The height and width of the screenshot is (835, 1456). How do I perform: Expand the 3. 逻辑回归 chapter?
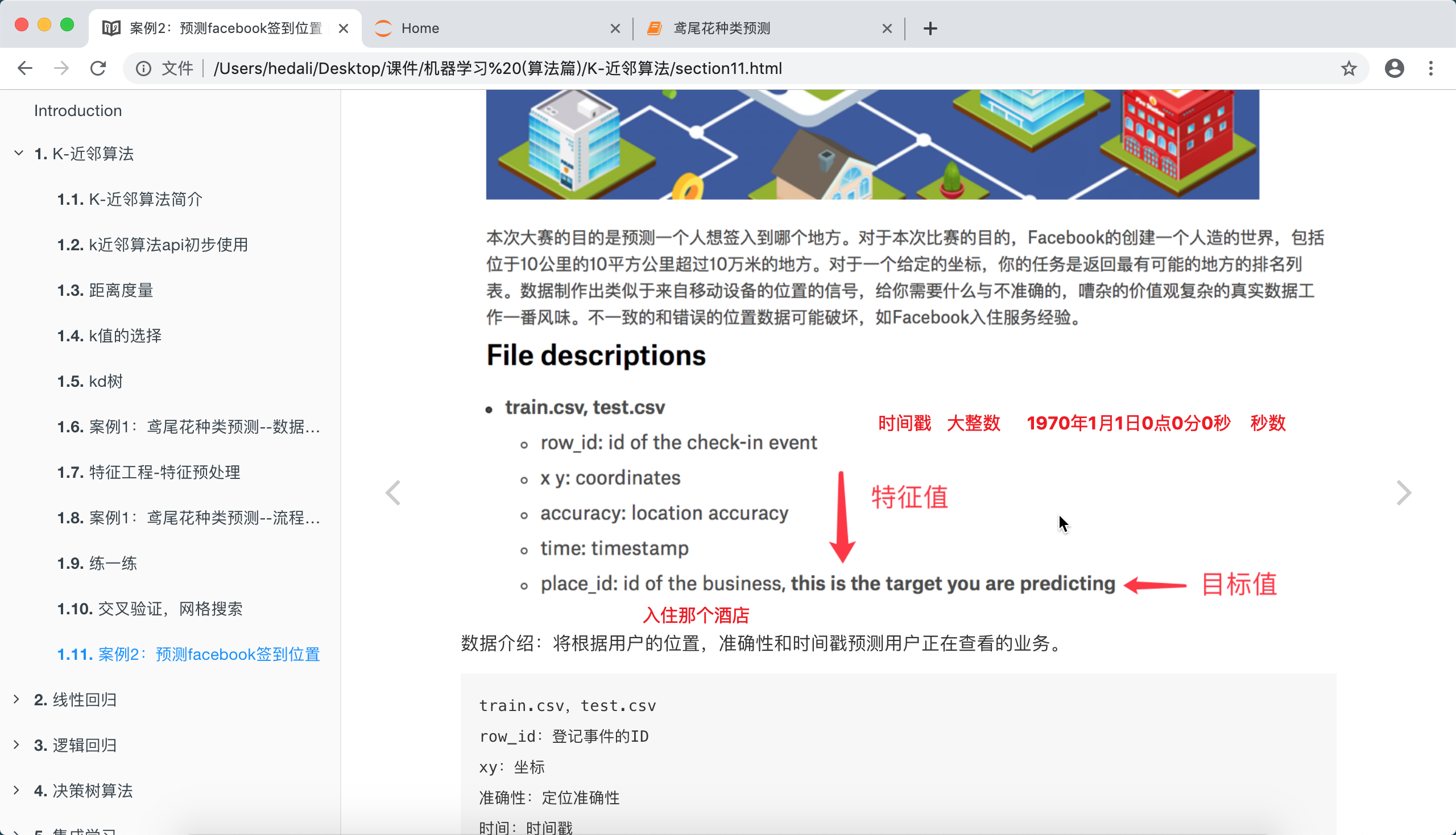[x=16, y=745]
